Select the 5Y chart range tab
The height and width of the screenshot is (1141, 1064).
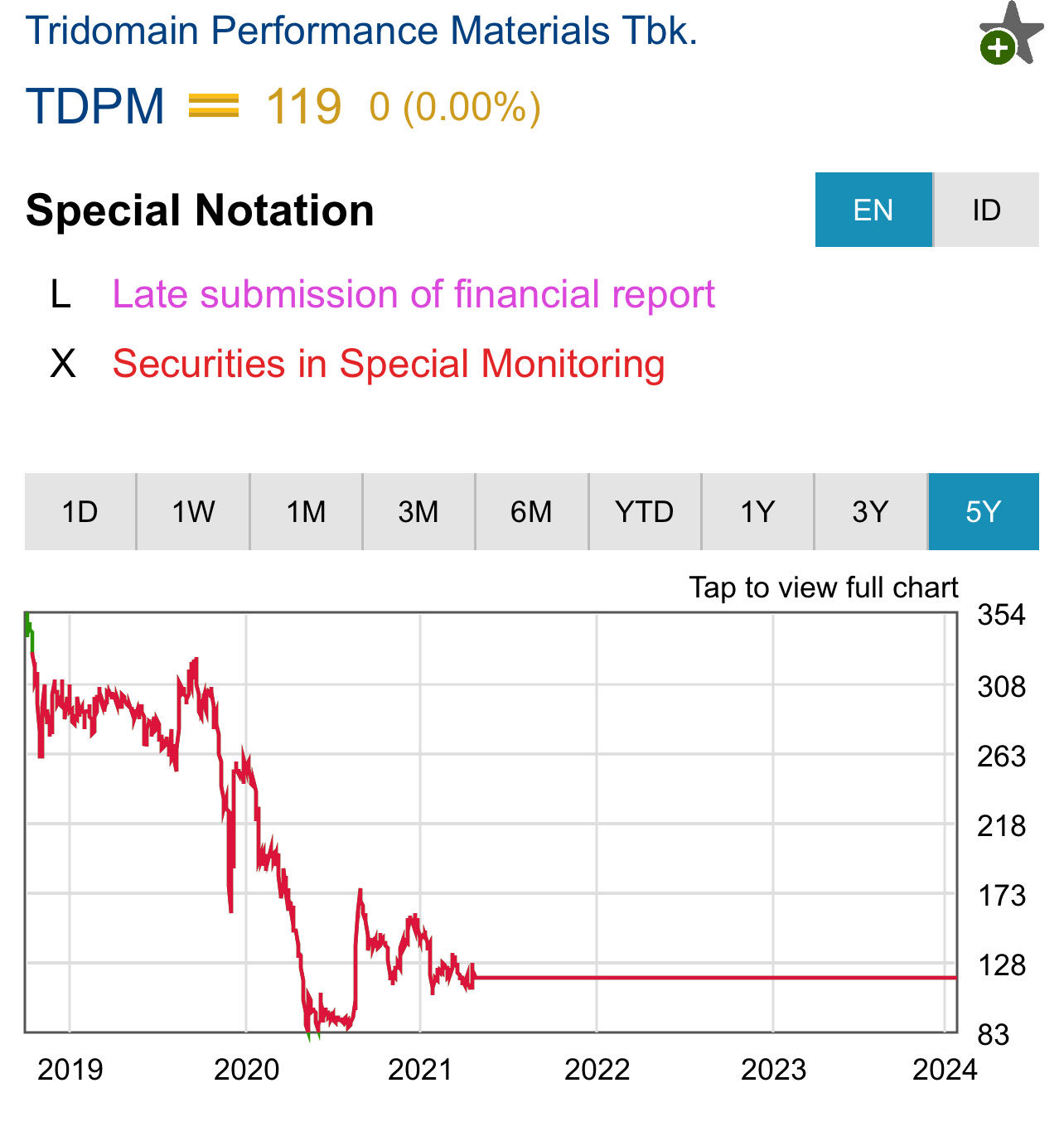click(x=984, y=511)
